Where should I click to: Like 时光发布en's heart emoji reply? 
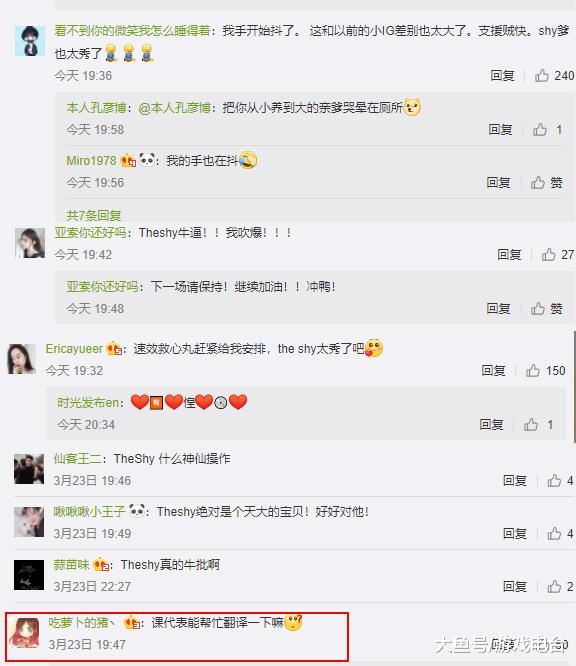tap(531, 424)
